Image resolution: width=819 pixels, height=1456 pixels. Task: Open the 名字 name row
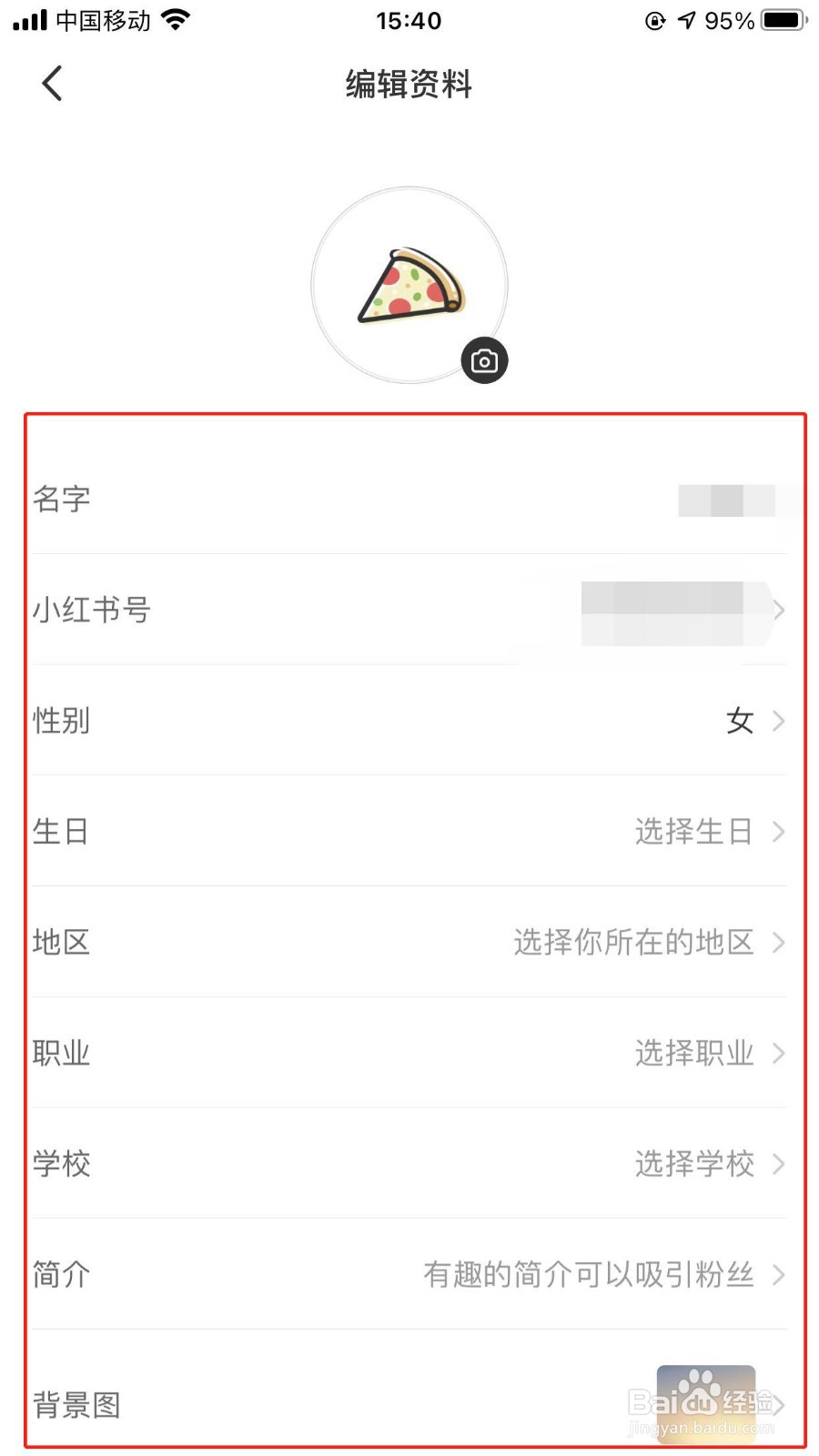(x=409, y=499)
